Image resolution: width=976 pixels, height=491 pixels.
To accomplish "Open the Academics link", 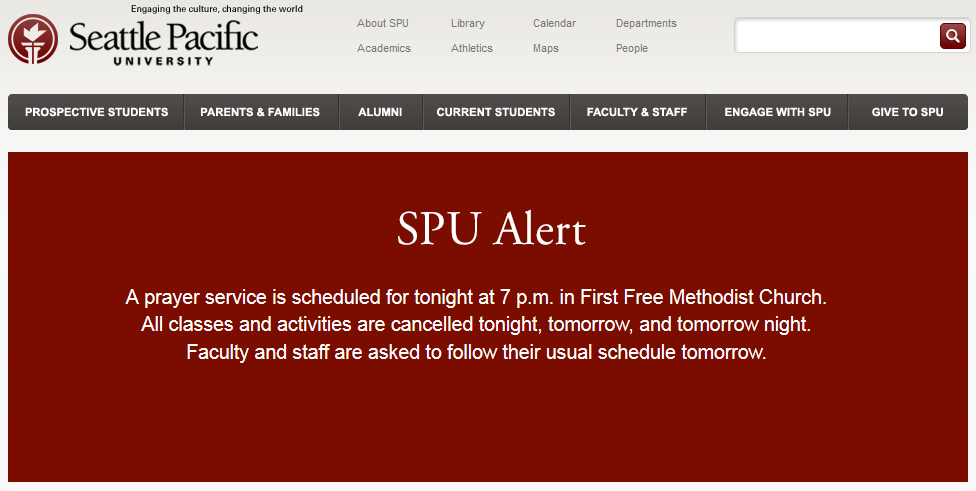I will [384, 48].
